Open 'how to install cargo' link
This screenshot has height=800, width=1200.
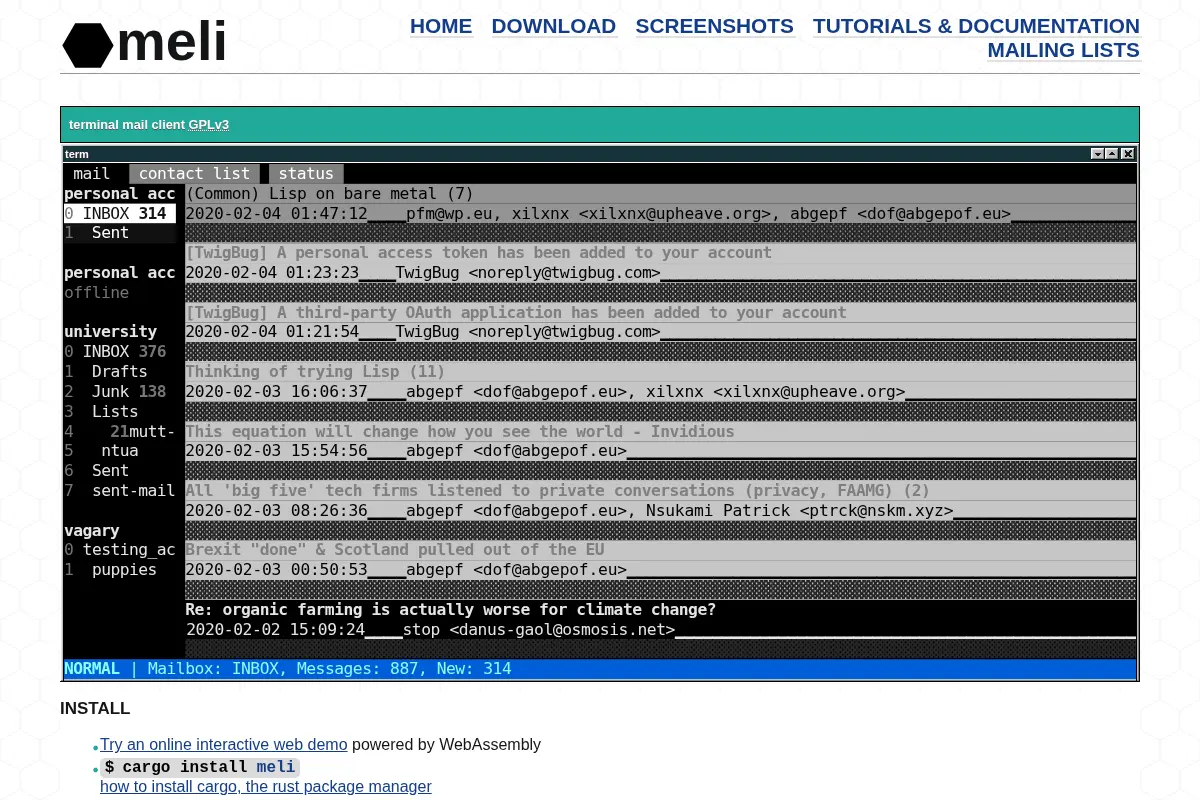266,787
